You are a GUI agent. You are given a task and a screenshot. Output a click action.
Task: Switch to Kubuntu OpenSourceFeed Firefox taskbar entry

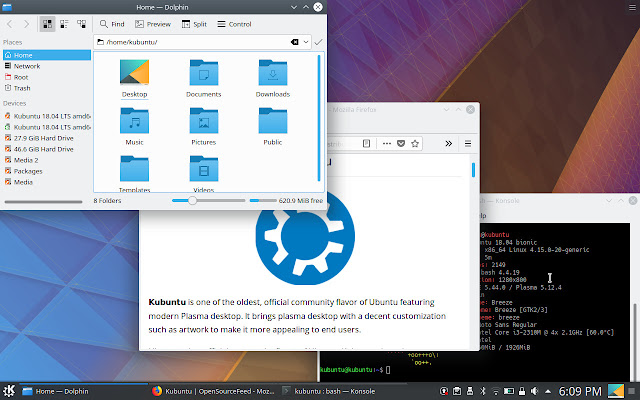click(213, 391)
